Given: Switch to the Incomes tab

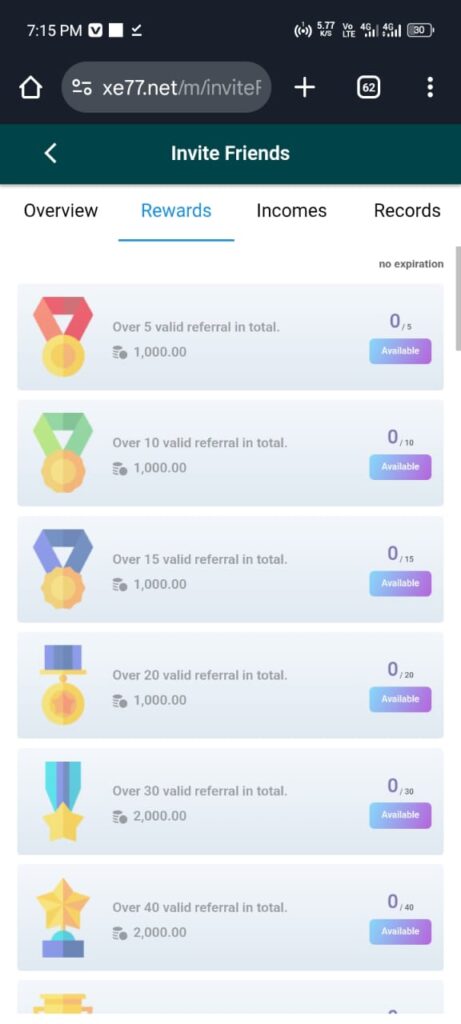Looking at the screenshot, I should 291,210.
